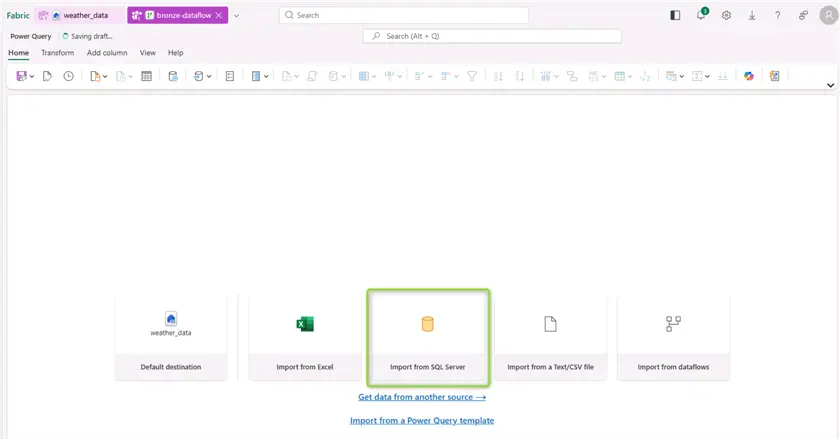Click the Import from a Text/CSV file card
Image resolution: width=840 pixels, height=439 pixels.
[550, 338]
